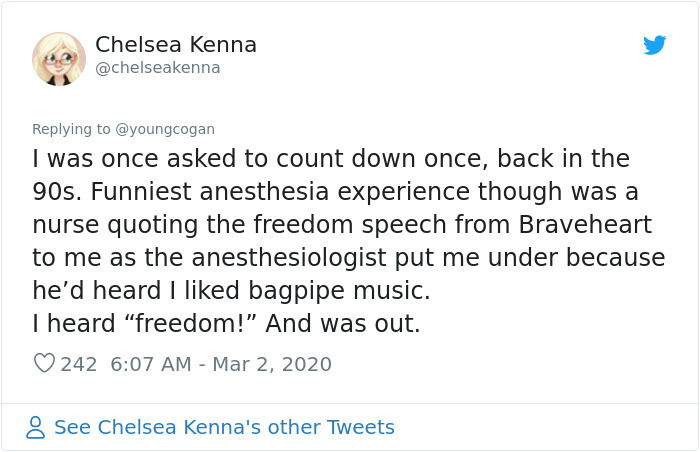
Task: Click the Twitter bird logo
Action: click(x=654, y=45)
